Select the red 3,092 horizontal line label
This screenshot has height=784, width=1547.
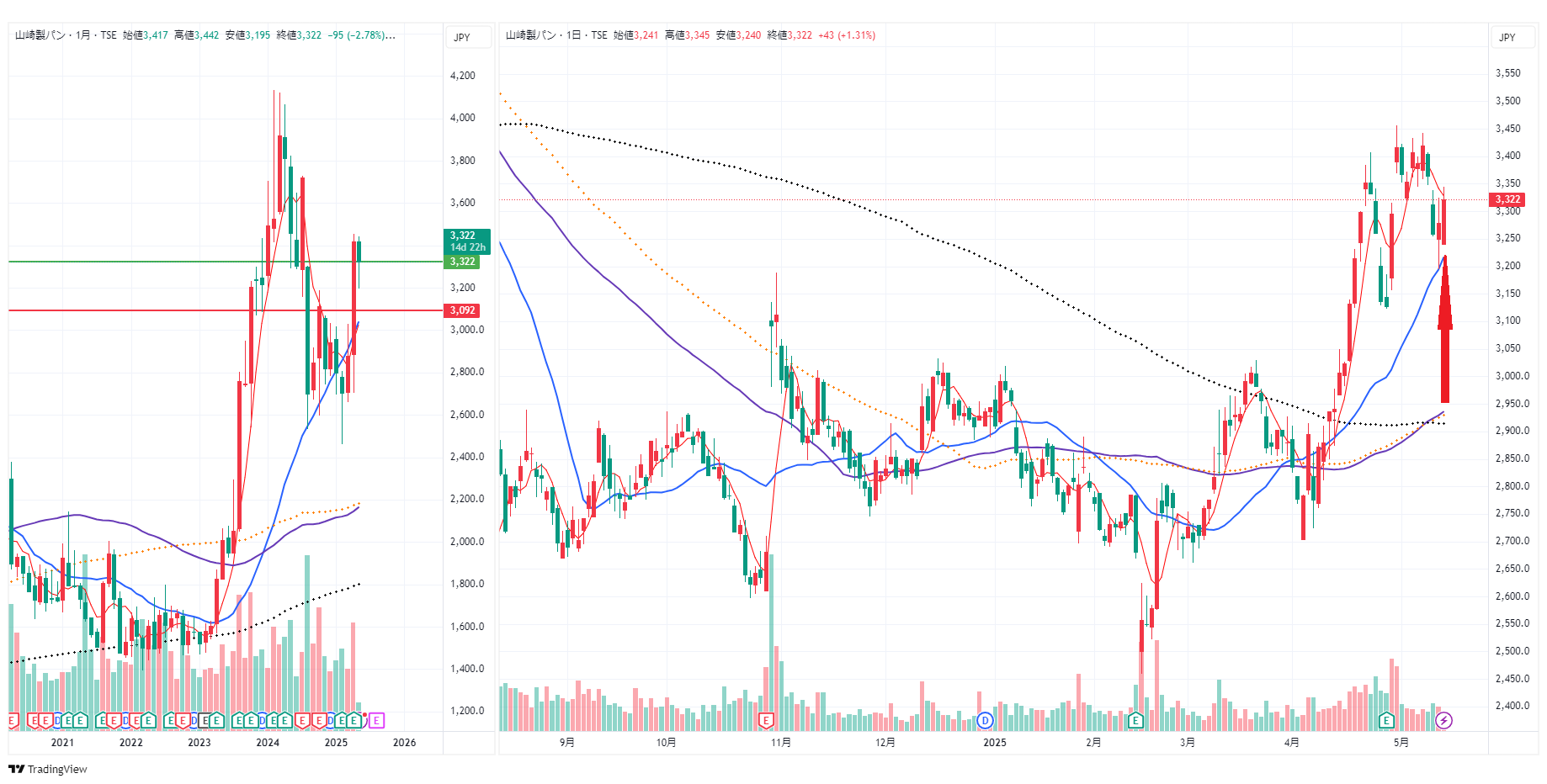click(x=462, y=310)
